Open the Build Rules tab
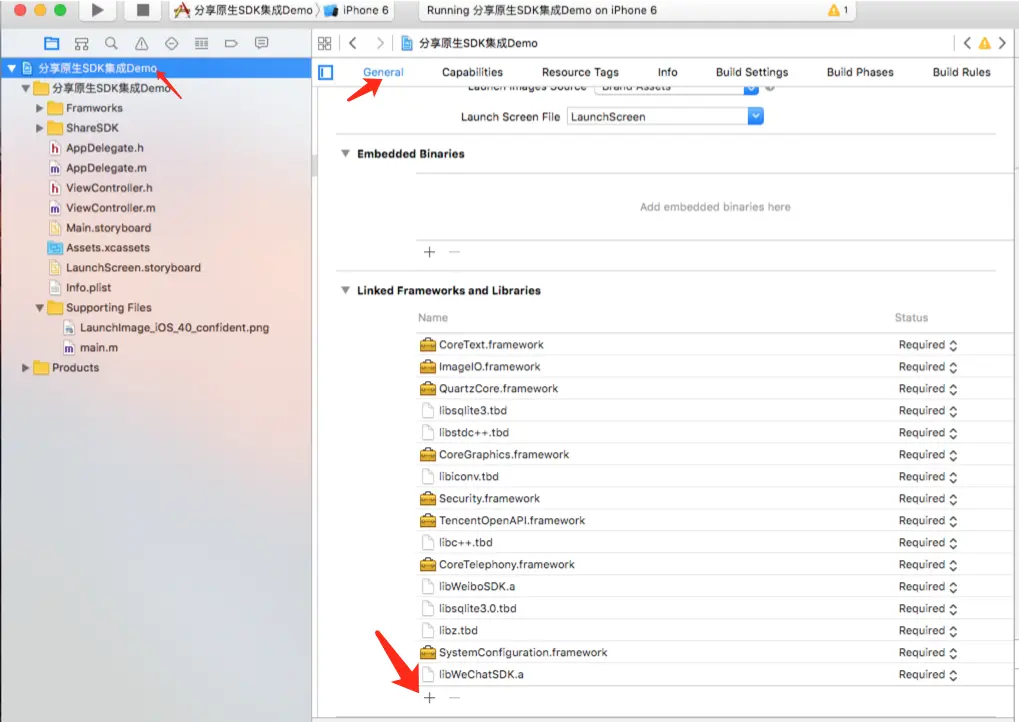 coord(961,72)
